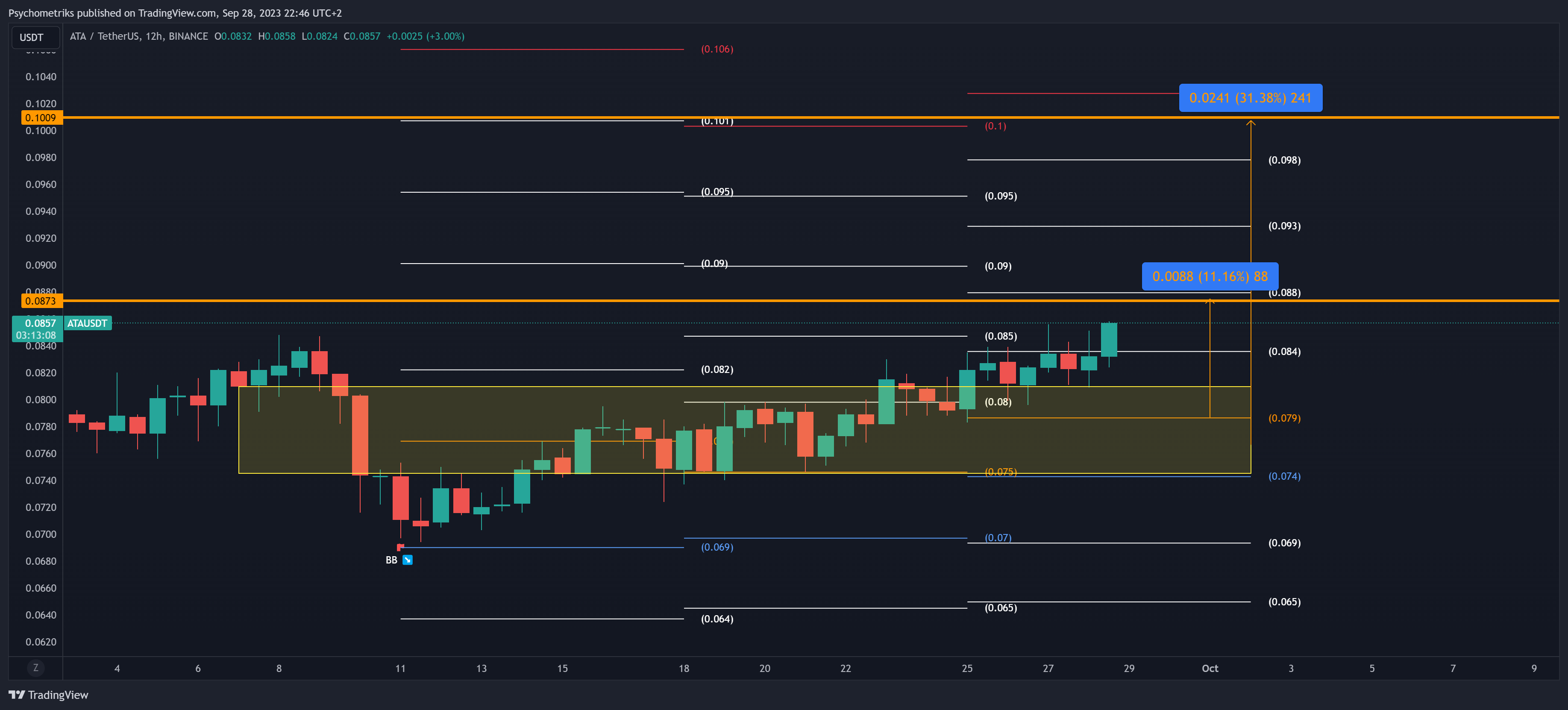Screen dimensions: 1568x710
Task: Click the blue (0.074) level label
Action: click(x=1284, y=476)
